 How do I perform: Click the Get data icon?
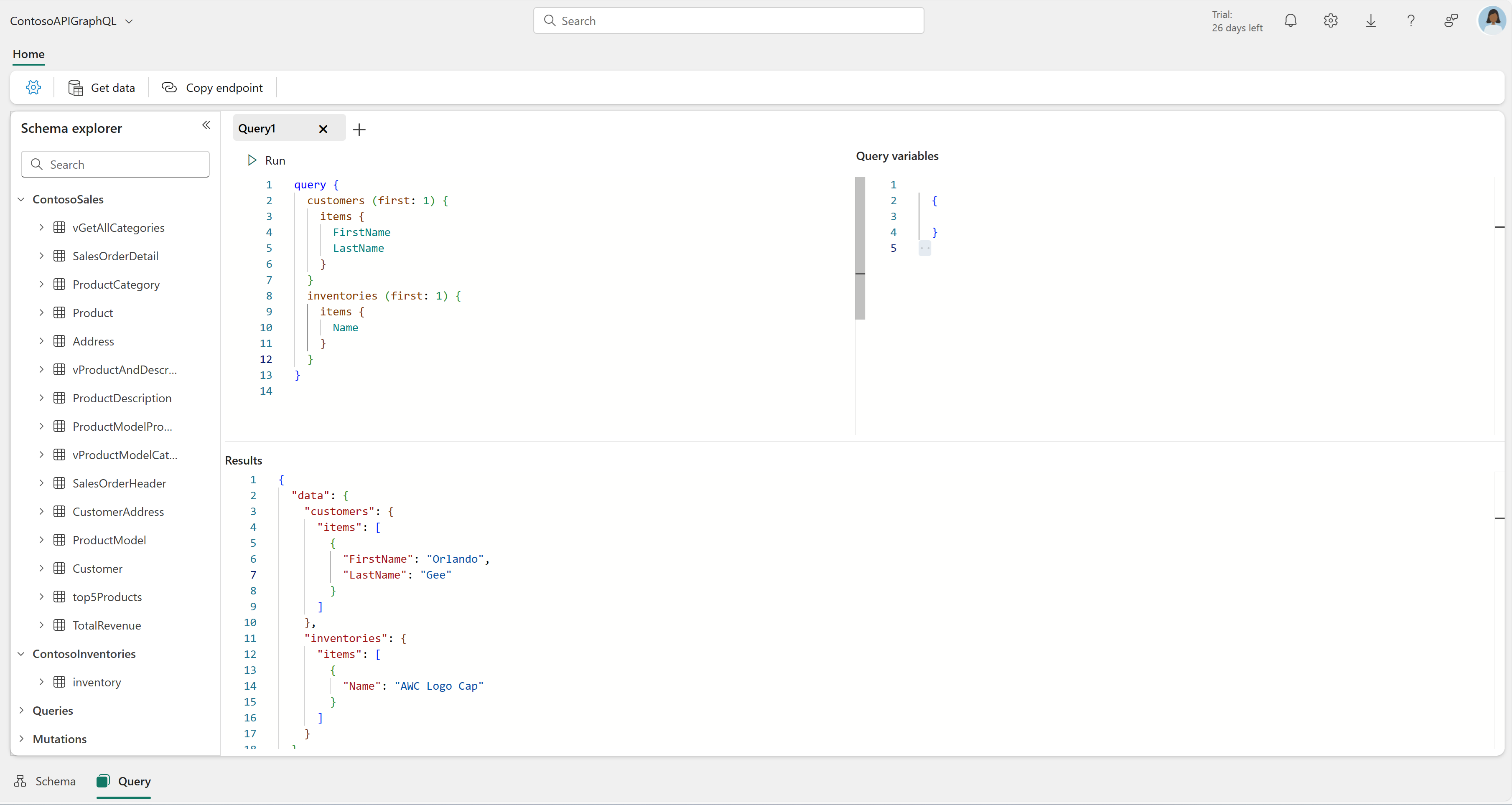pyautogui.click(x=76, y=87)
